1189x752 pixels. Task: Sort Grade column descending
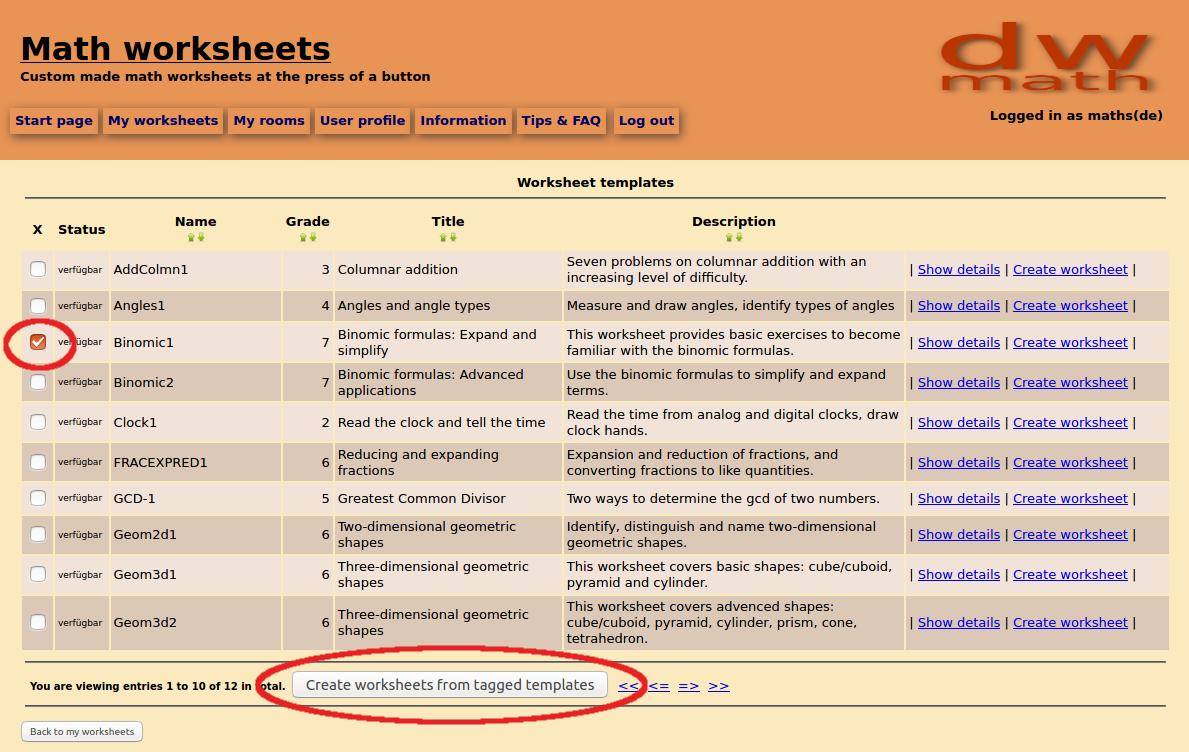click(313, 237)
